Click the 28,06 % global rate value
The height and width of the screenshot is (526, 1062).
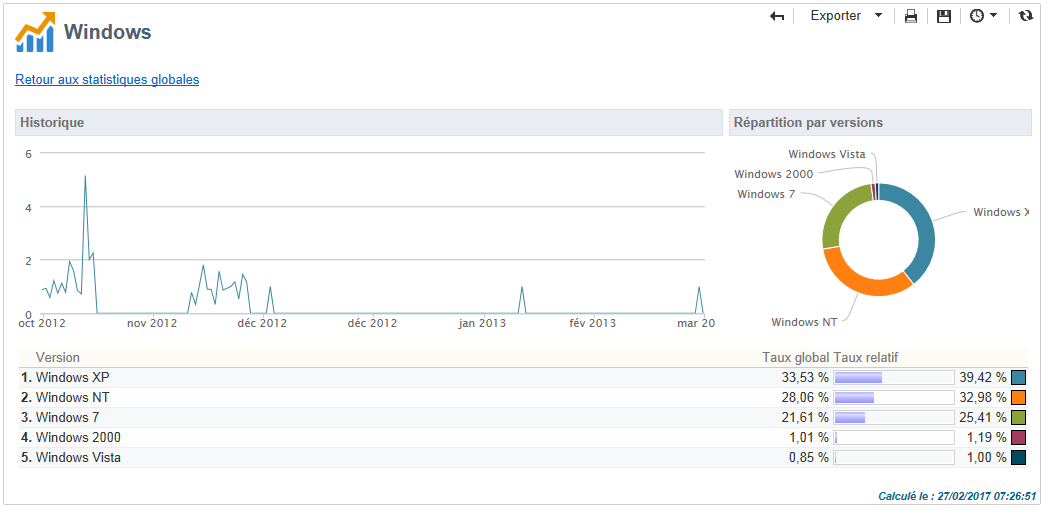(803, 397)
